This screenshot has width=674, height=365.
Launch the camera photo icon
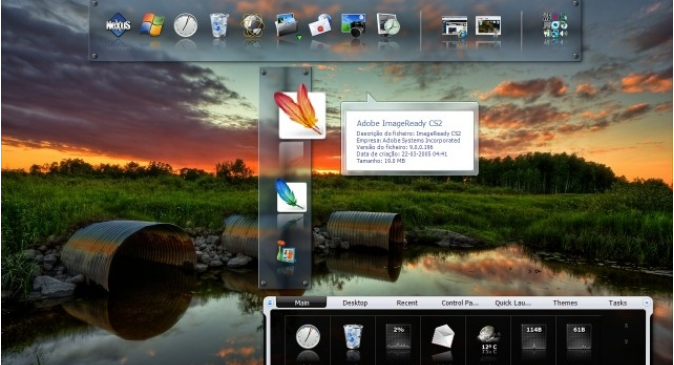tap(353, 25)
